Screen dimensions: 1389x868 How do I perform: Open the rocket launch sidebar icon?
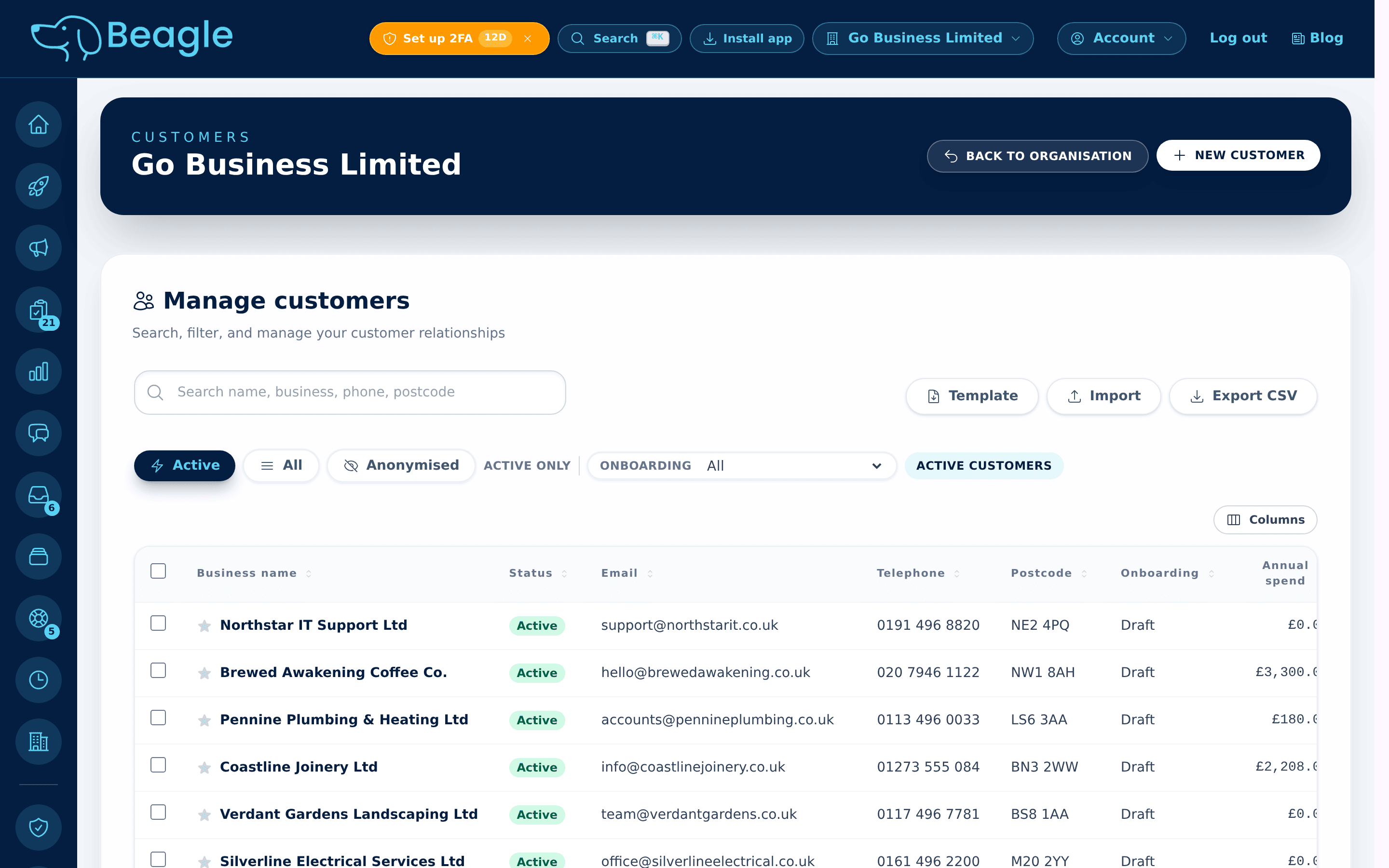click(x=39, y=186)
